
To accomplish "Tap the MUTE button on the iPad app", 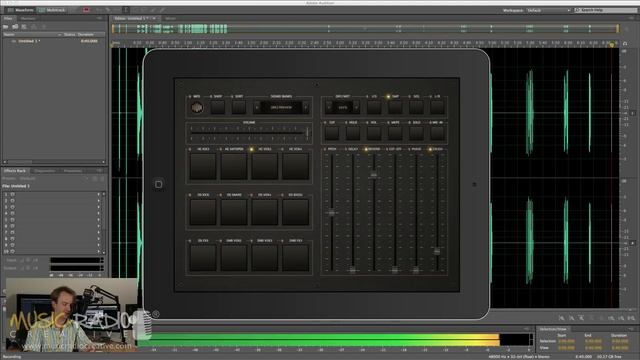I will [x=395, y=133].
